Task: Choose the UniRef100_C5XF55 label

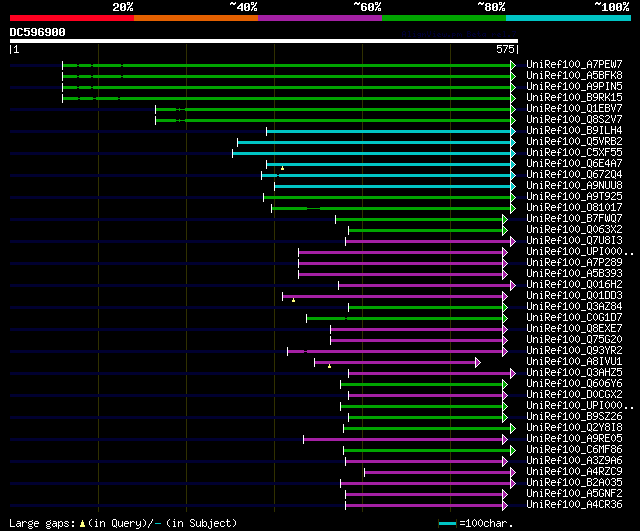Action: [x=574, y=153]
